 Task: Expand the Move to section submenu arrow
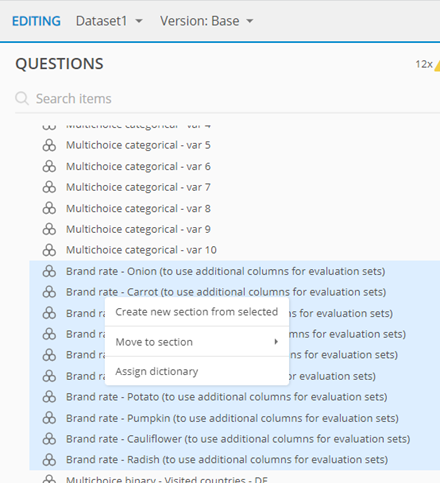point(276,342)
